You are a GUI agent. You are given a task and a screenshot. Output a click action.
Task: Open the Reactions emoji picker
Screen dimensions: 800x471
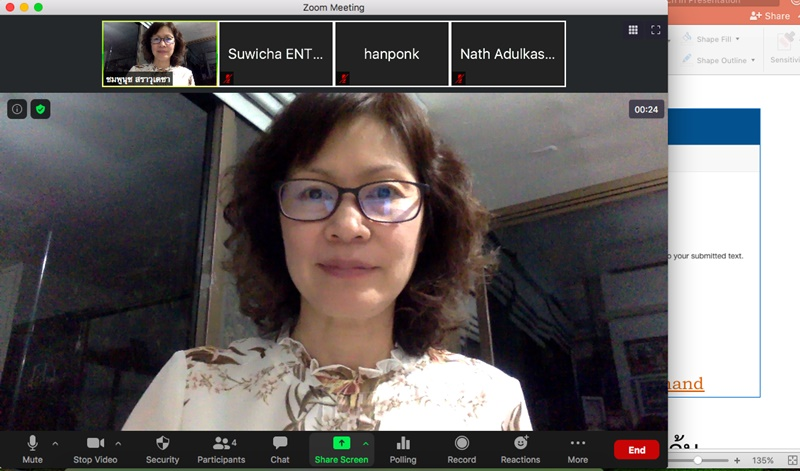point(520,449)
